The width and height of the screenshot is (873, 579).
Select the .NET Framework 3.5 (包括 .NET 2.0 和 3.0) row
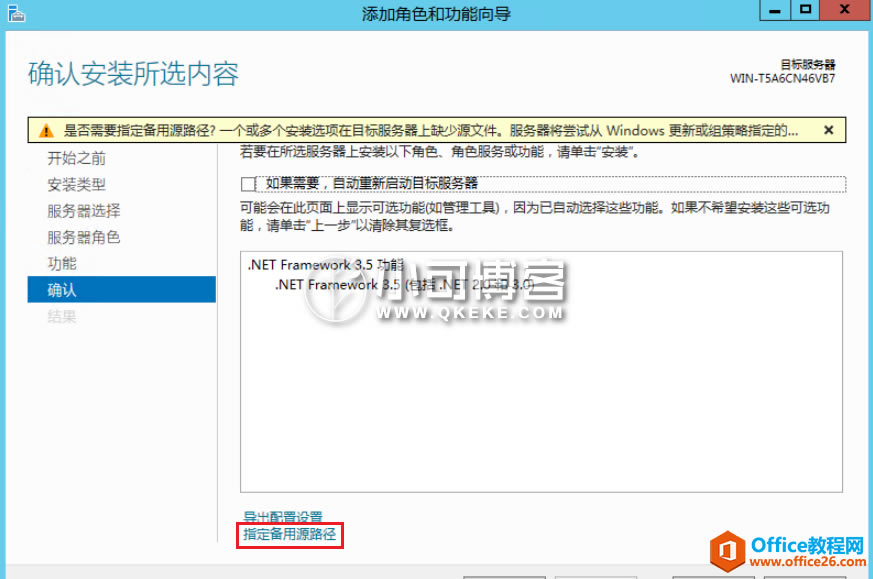tap(405, 284)
